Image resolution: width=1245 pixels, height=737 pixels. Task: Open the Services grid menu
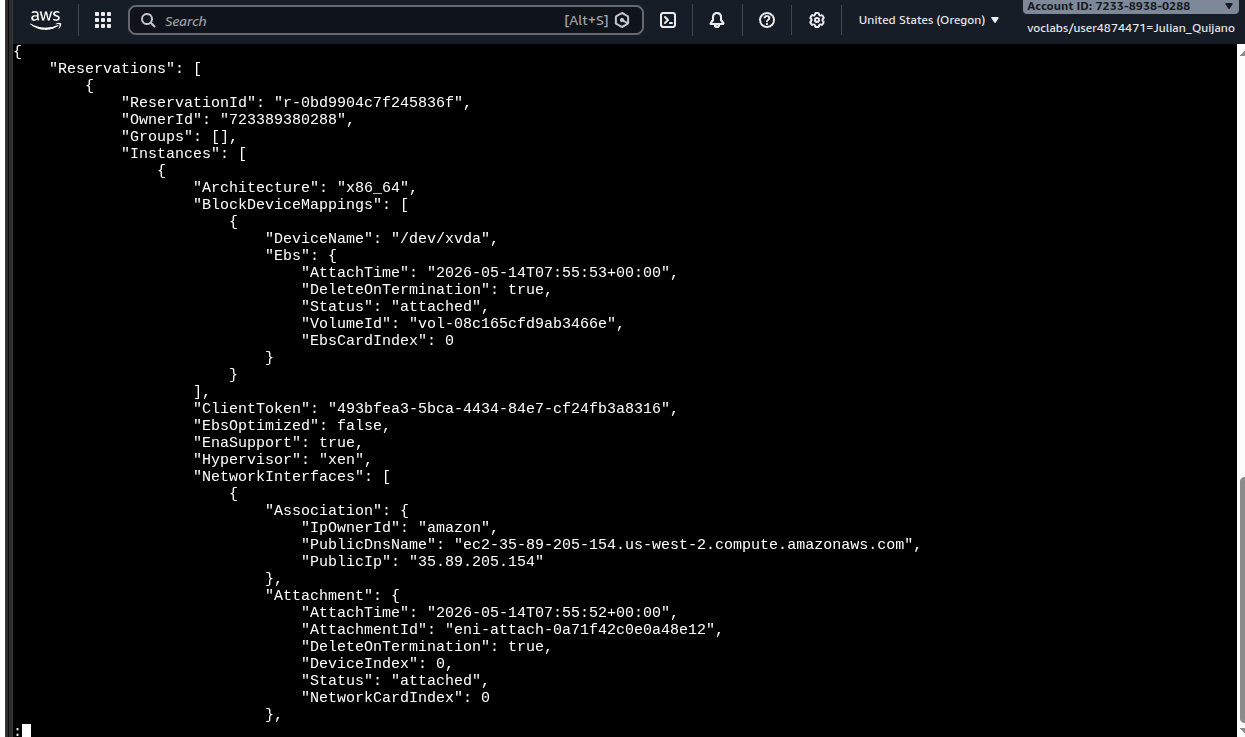pyautogui.click(x=103, y=20)
